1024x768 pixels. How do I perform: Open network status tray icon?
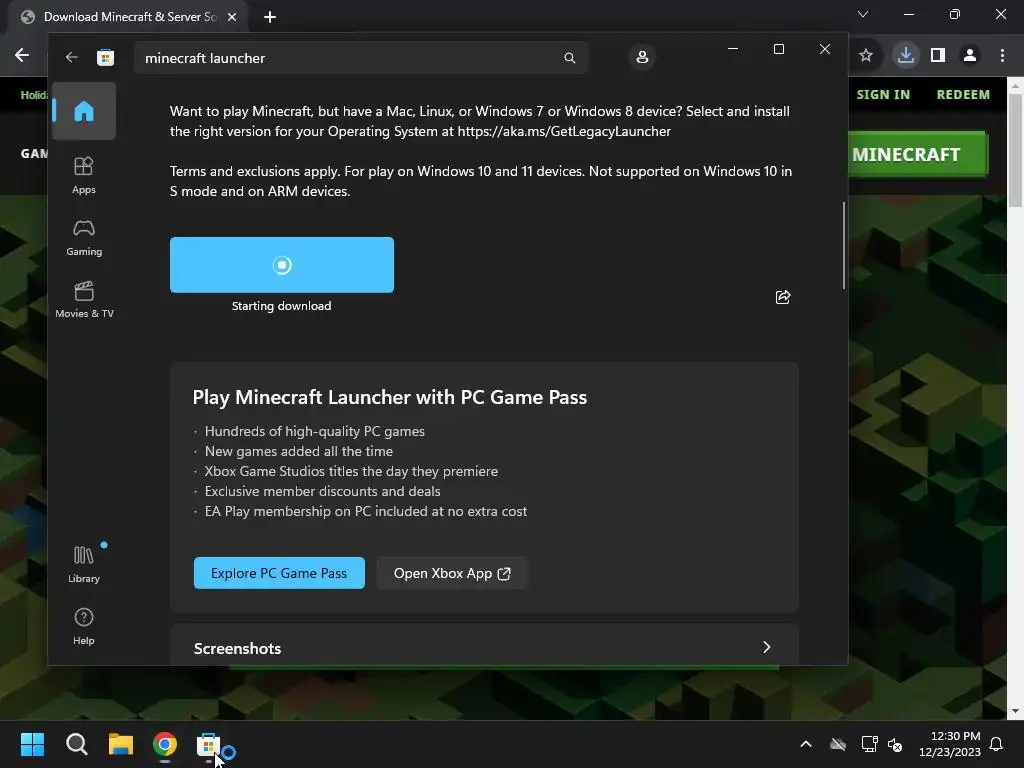[x=869, y=744]
